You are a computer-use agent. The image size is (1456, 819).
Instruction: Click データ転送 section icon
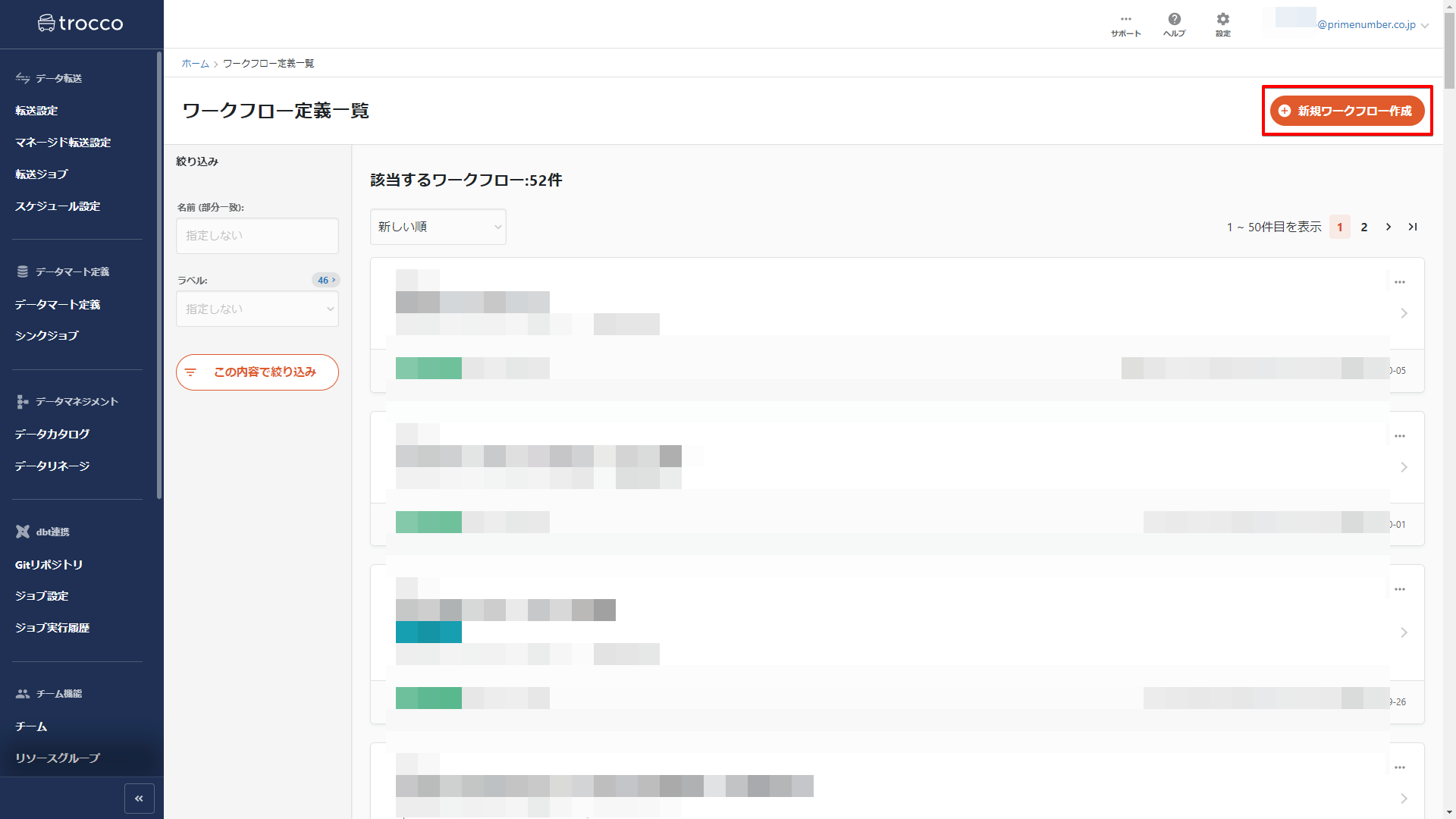pos(23,78)
